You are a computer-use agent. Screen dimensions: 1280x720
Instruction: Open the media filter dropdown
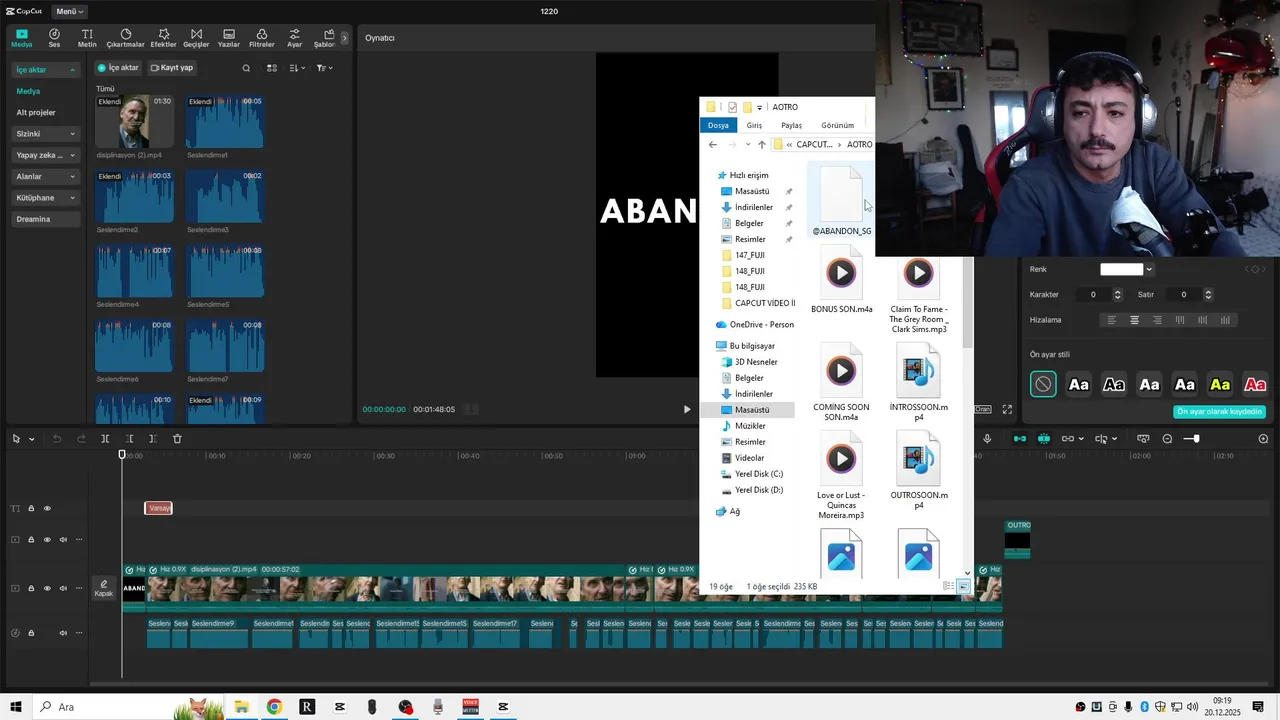pos(325,68)
